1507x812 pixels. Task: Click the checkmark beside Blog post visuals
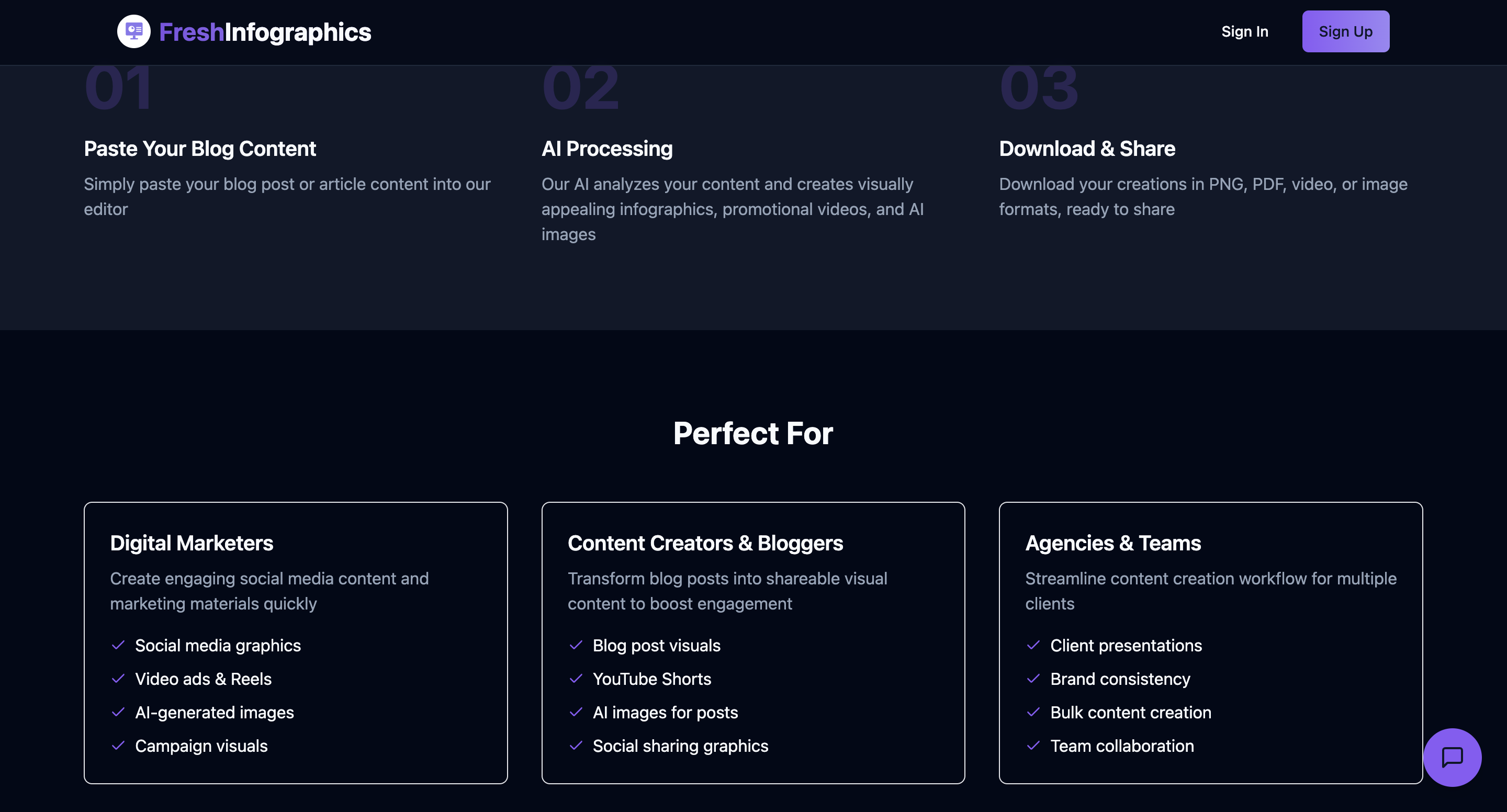point(577,645)
